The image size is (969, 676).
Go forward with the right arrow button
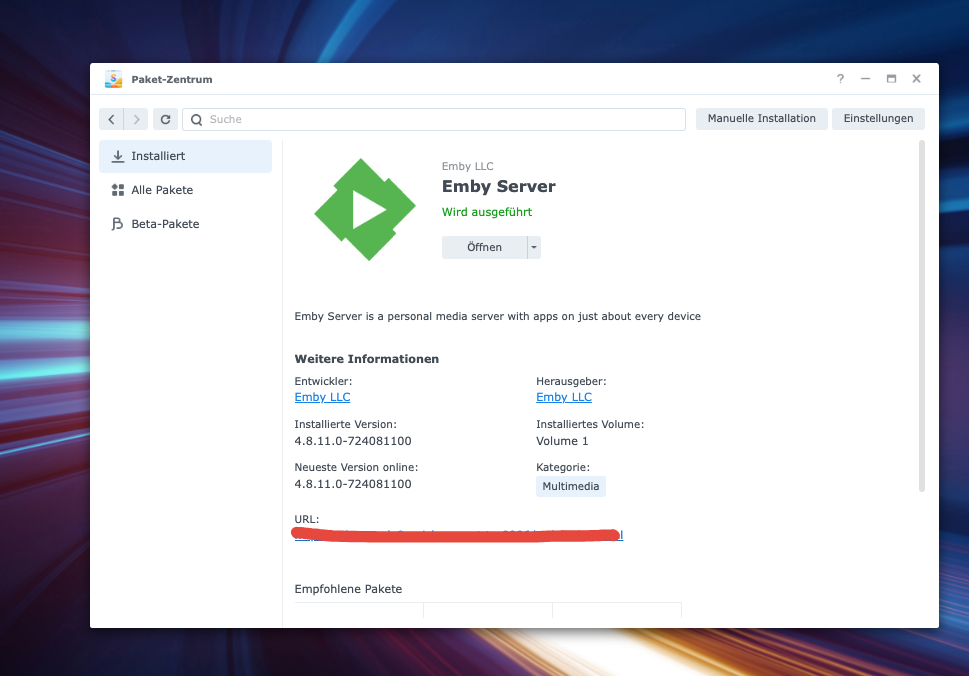tap(136, 119)
